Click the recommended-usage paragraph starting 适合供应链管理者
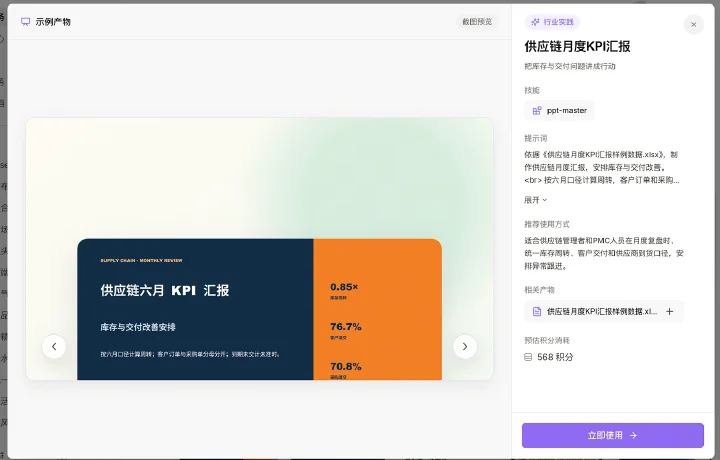The width and height of the screenshot is (720, 460). 604,253
